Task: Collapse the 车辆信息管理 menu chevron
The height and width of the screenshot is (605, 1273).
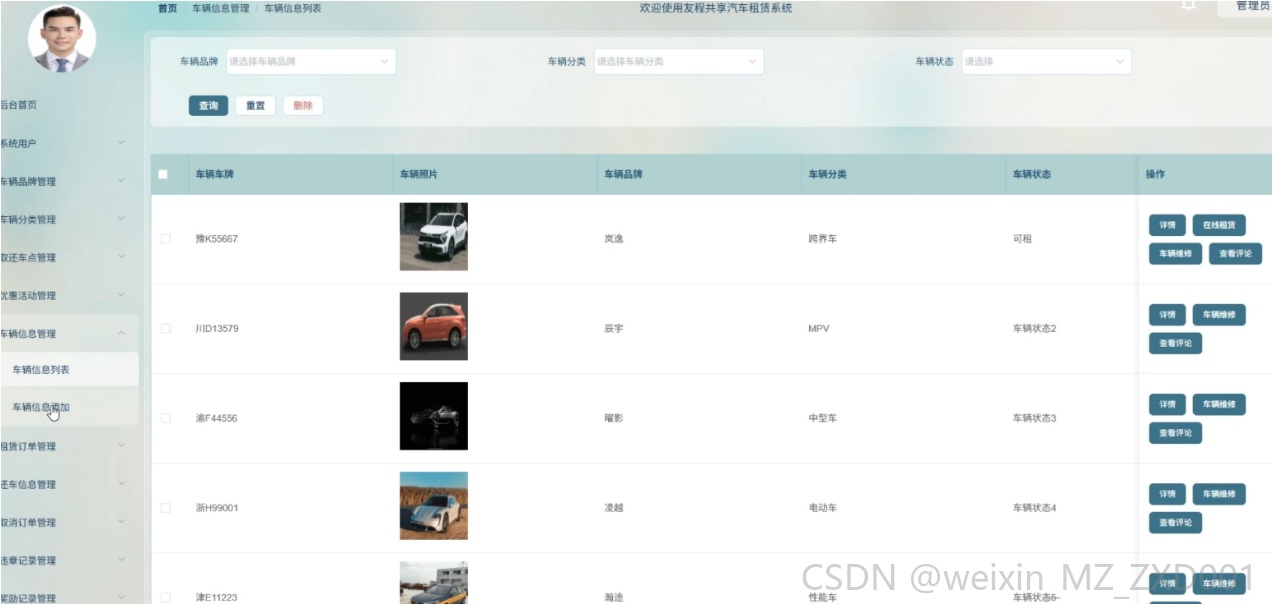Action: [121, 333]
